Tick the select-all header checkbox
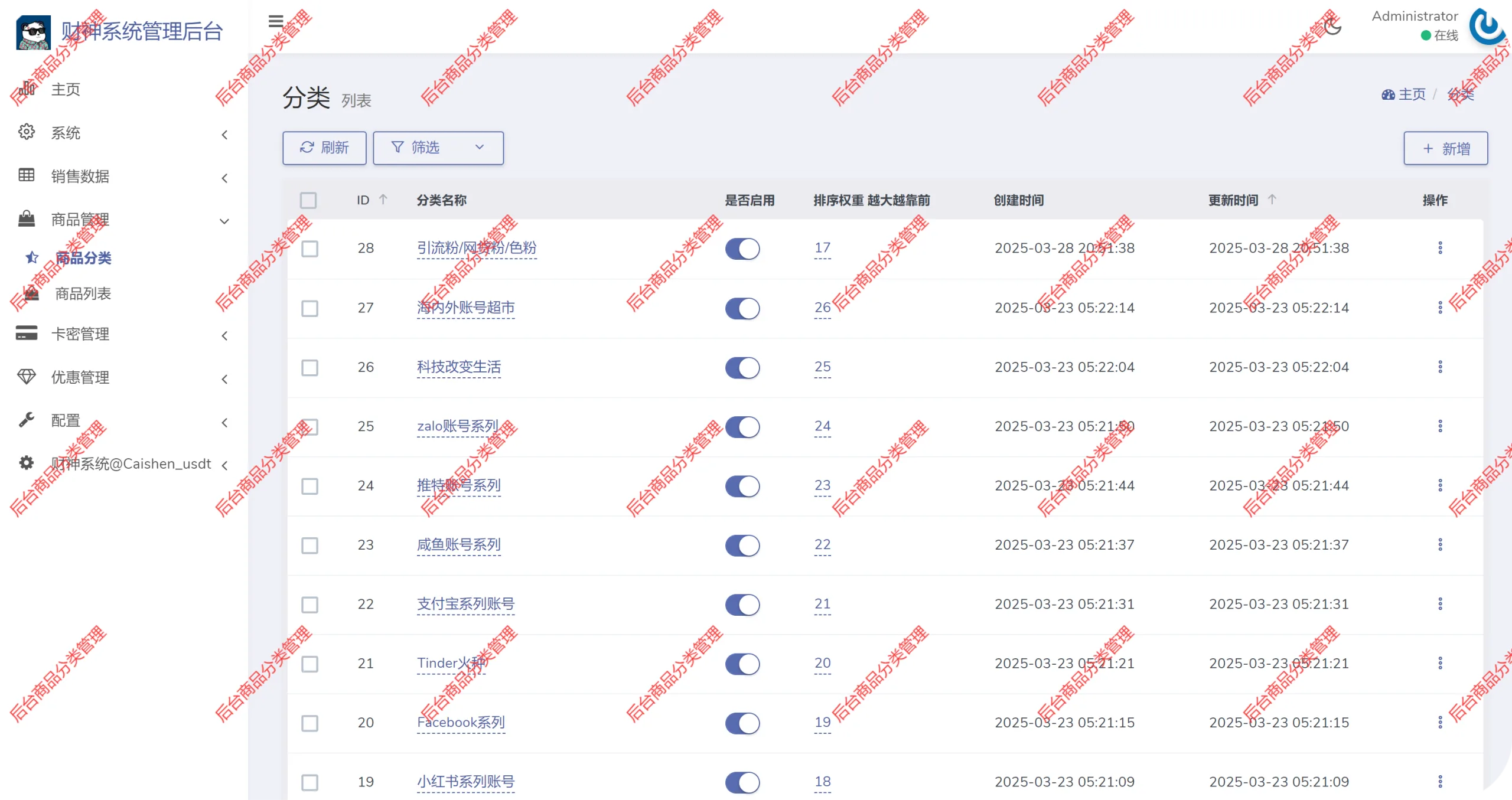 click(x=308, y=200)
